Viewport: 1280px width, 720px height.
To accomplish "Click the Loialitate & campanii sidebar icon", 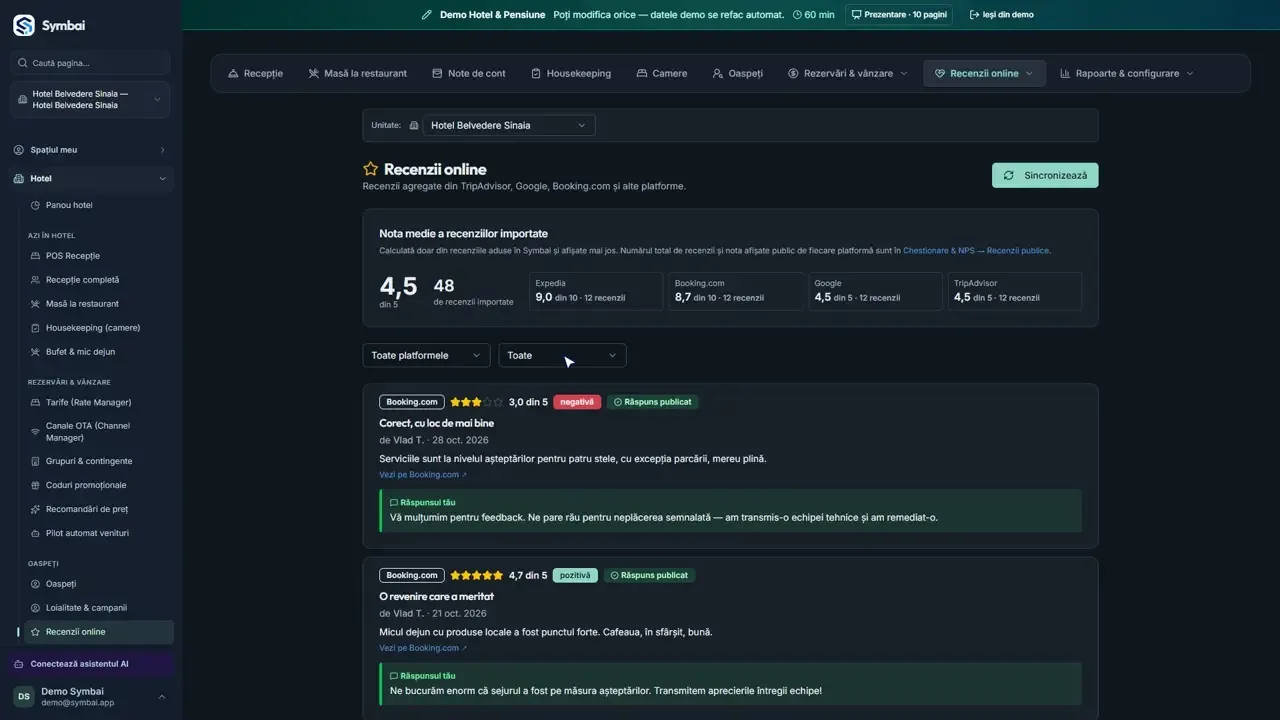I will (x=36, y=608).
